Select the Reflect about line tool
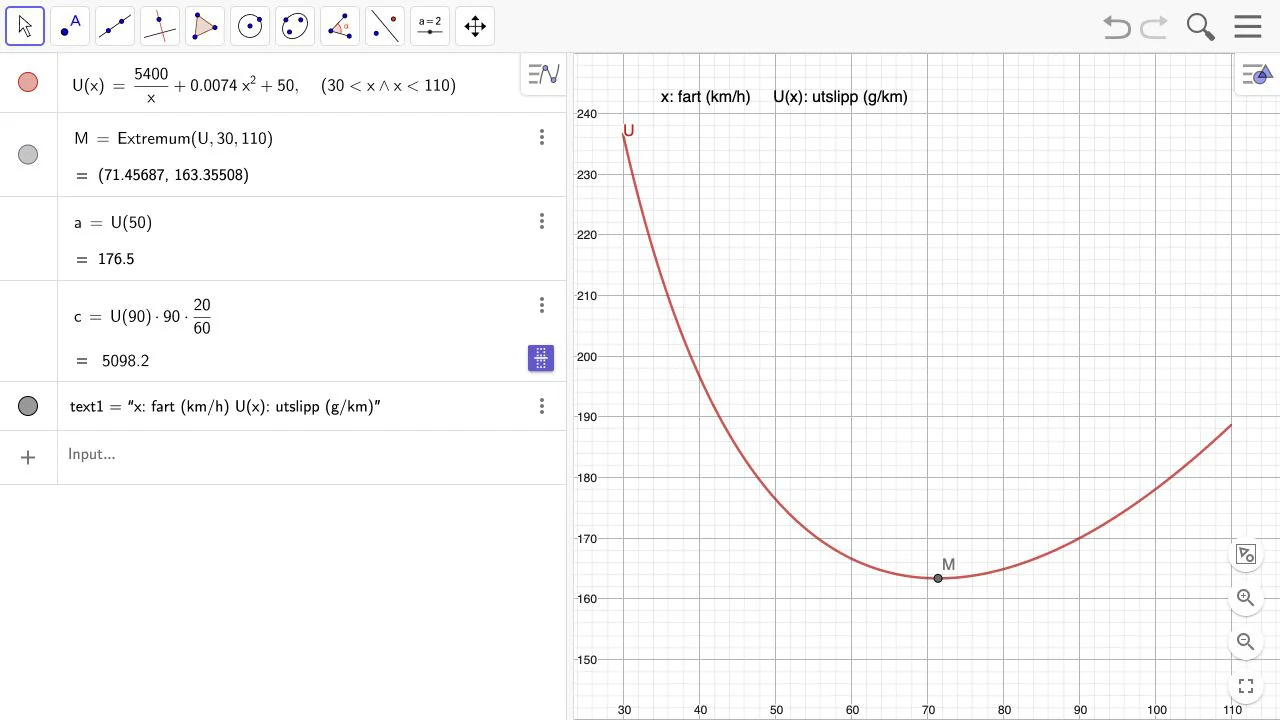Viewport: 1280px width, 720px height. (385, 26)
